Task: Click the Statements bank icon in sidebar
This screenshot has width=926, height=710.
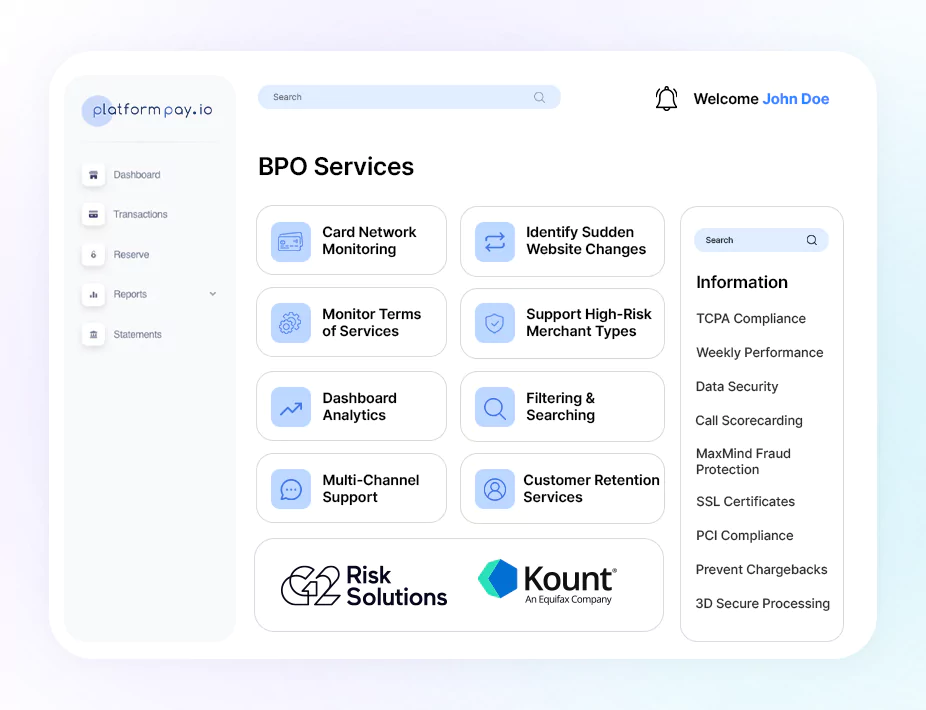Action: point(93,334)
